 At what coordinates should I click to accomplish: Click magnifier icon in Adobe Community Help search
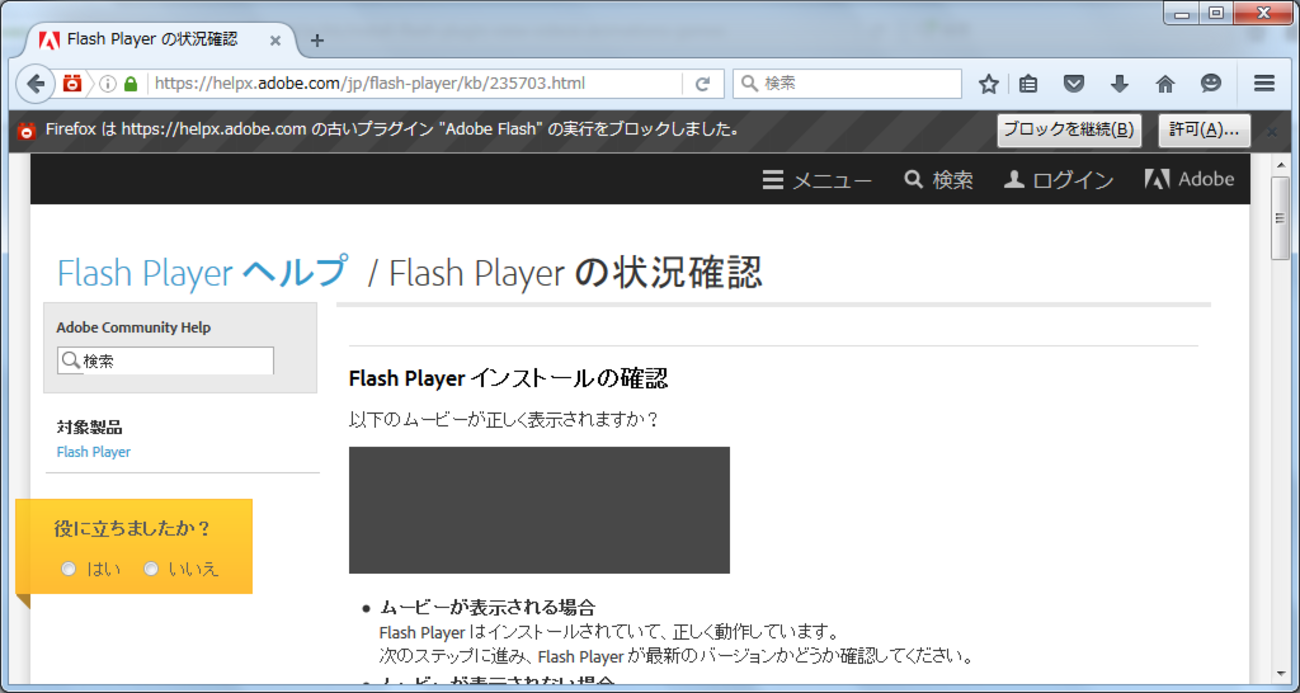[70, 360]
